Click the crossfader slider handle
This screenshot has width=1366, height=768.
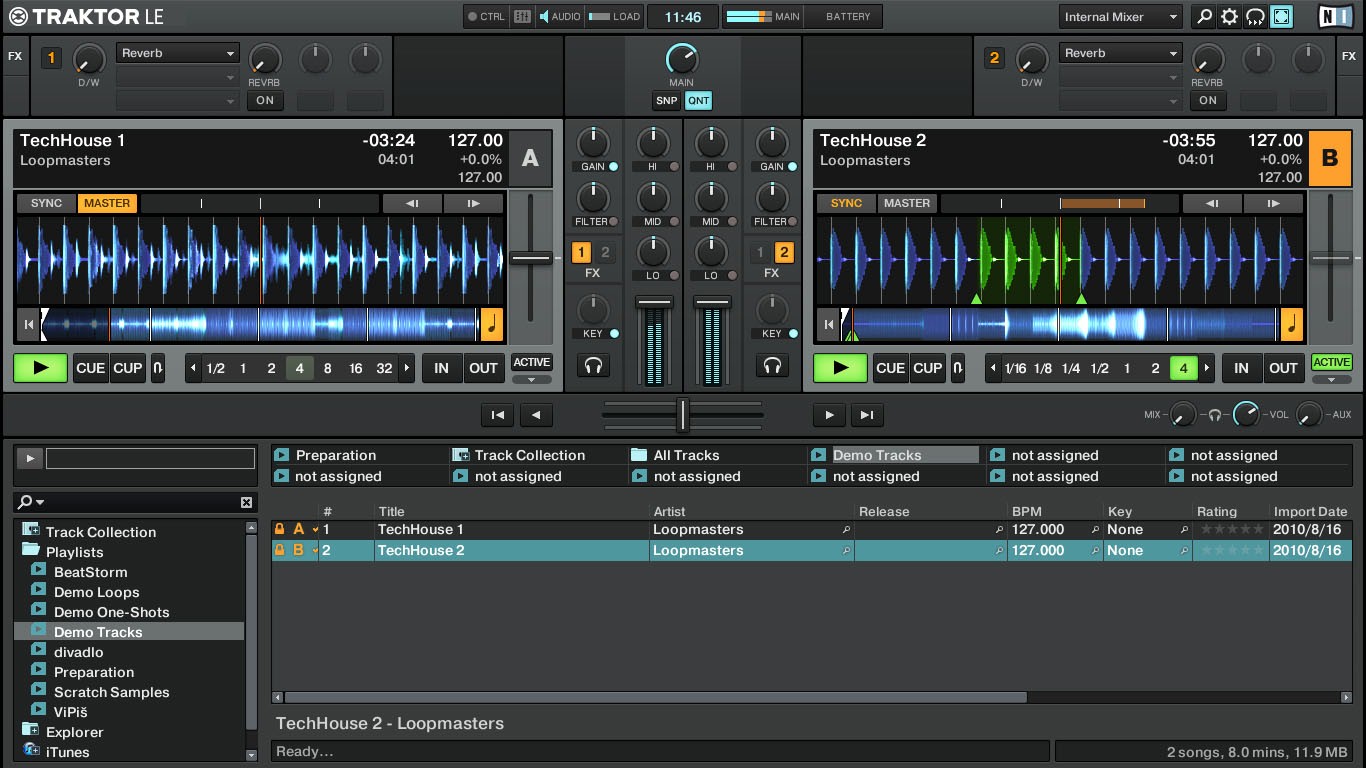pyautogui.click(x=683, y=414)
